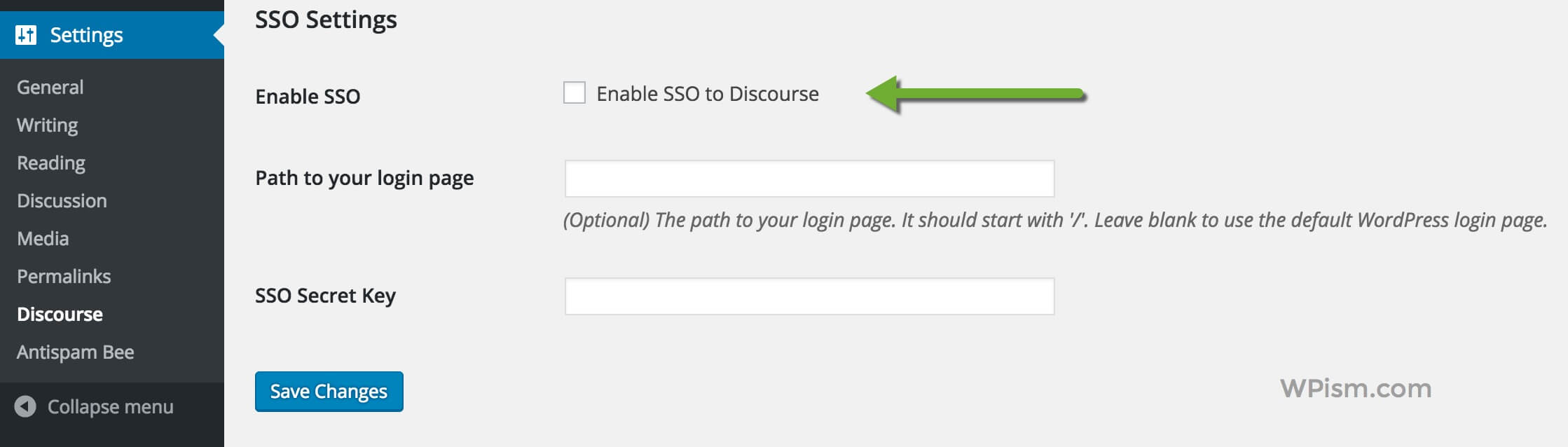The width and height of the screenshot is (1568, 447).
Task: Click the collapse arrow icon beside Collapse menu
Action: coord(26,406)
